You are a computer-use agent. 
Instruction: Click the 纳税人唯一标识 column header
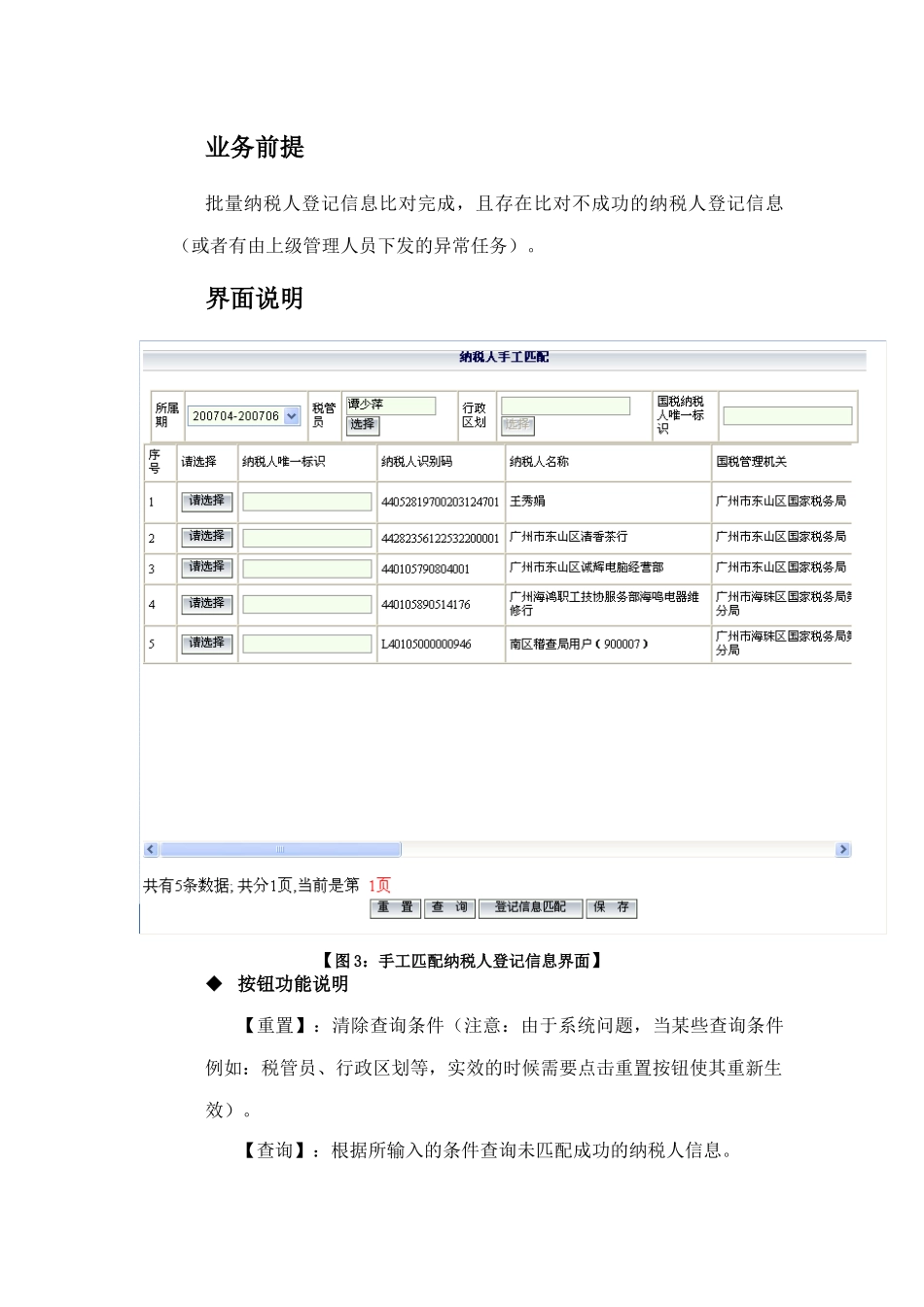click(x=283, y=462)
